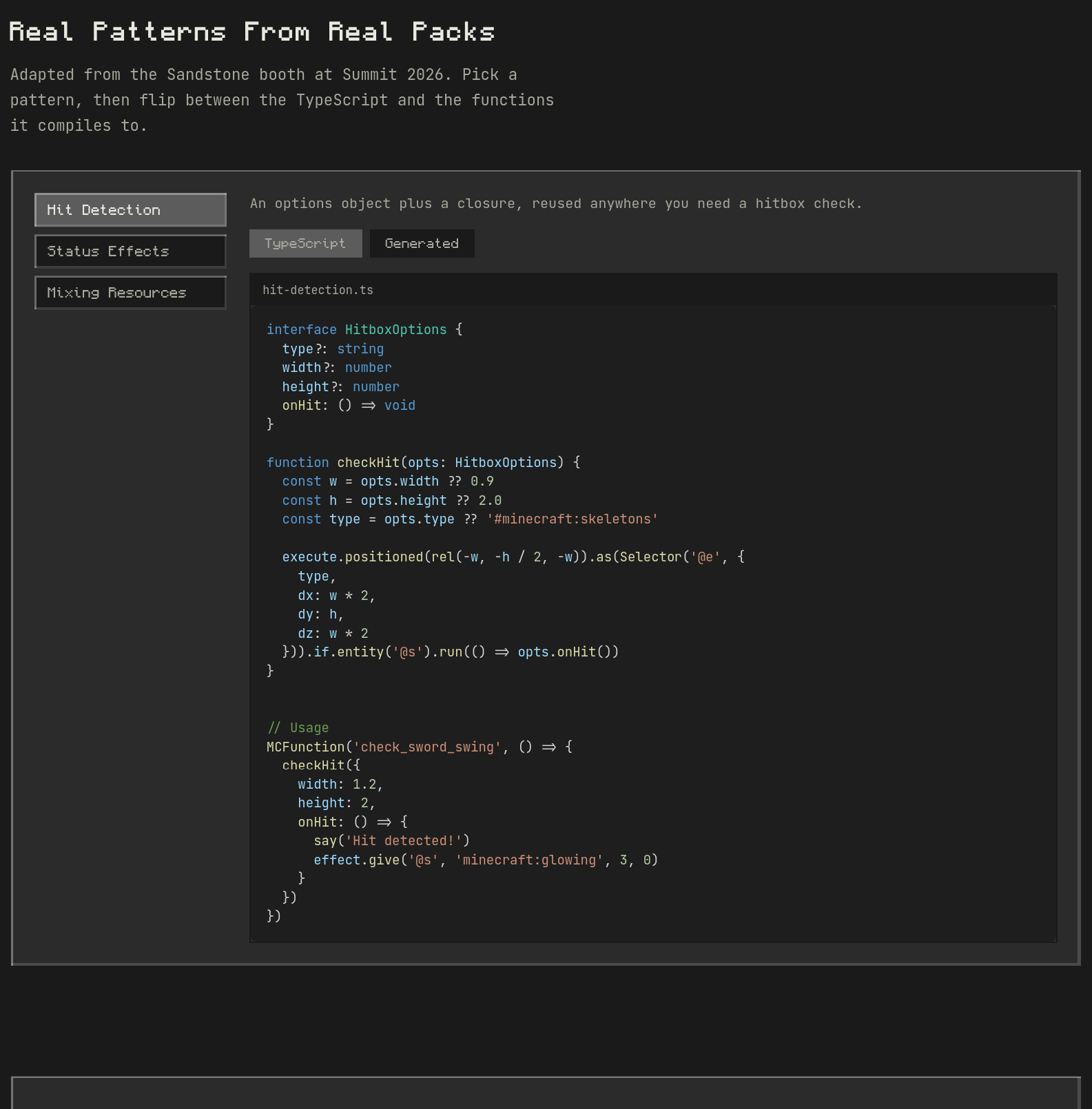Click the if.entity('@s').run line

click(451, 652)
